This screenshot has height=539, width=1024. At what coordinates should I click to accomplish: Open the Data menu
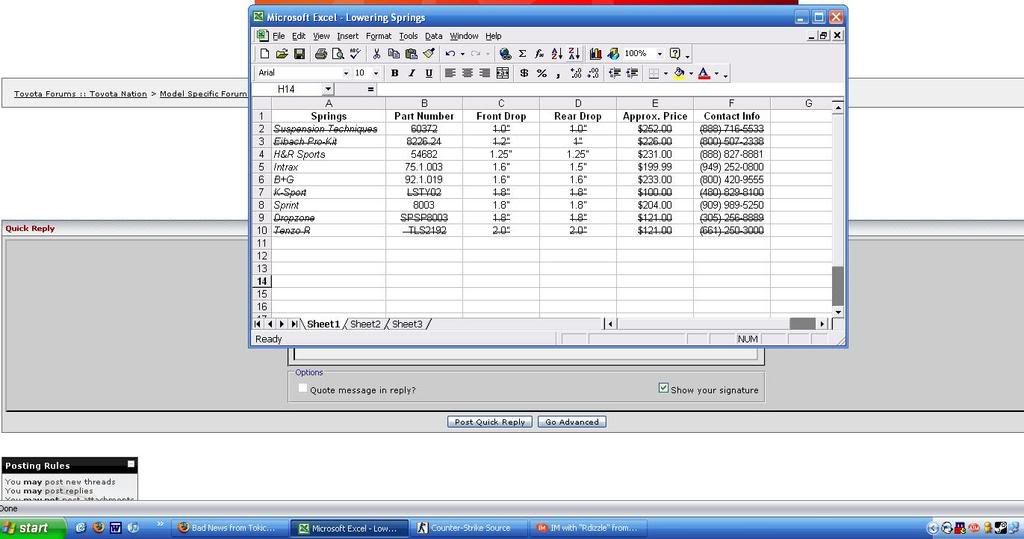[x=434, y=36]
